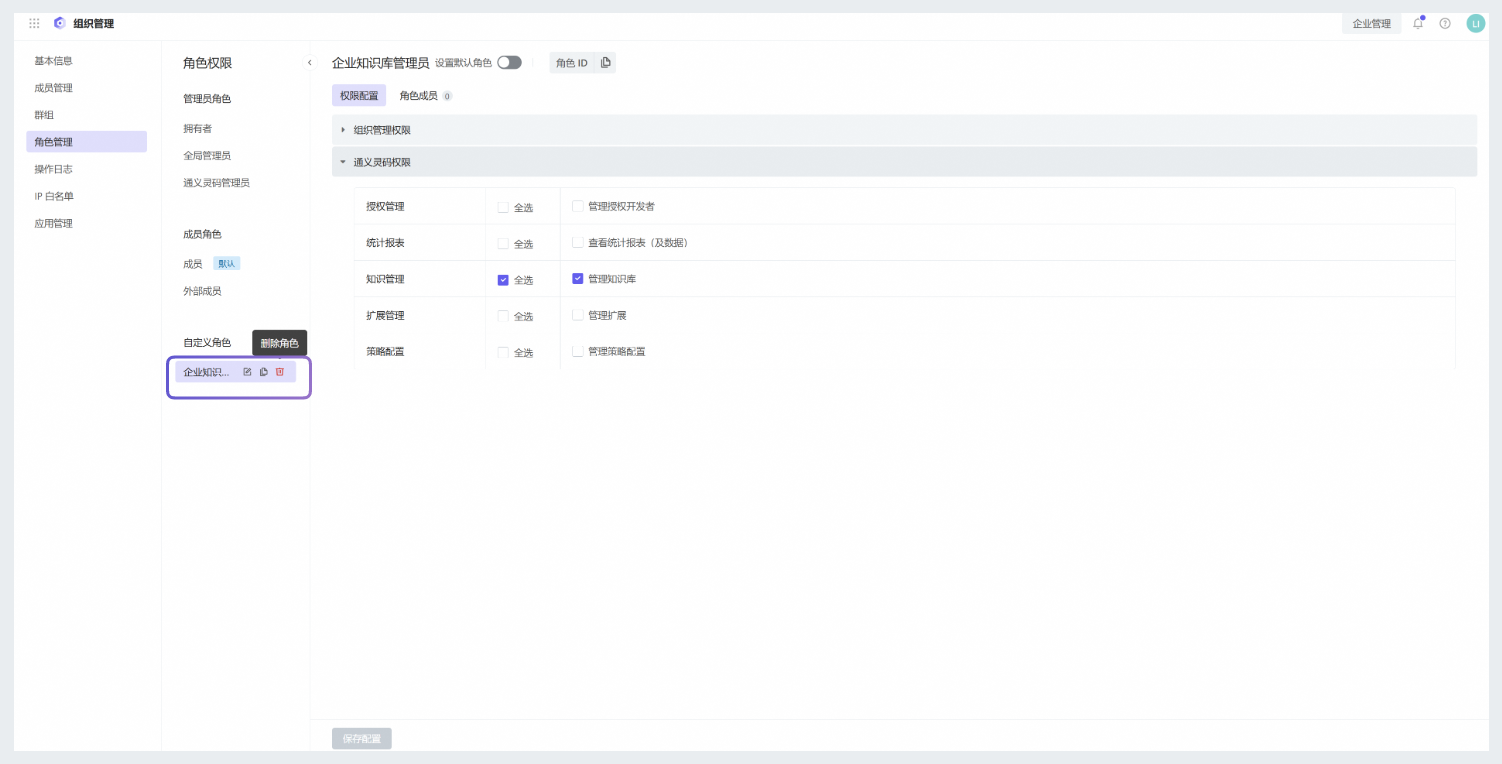Collapse the 角色权限 side panel
Screen dimensions: 1502x764
[x=309, y=63]
